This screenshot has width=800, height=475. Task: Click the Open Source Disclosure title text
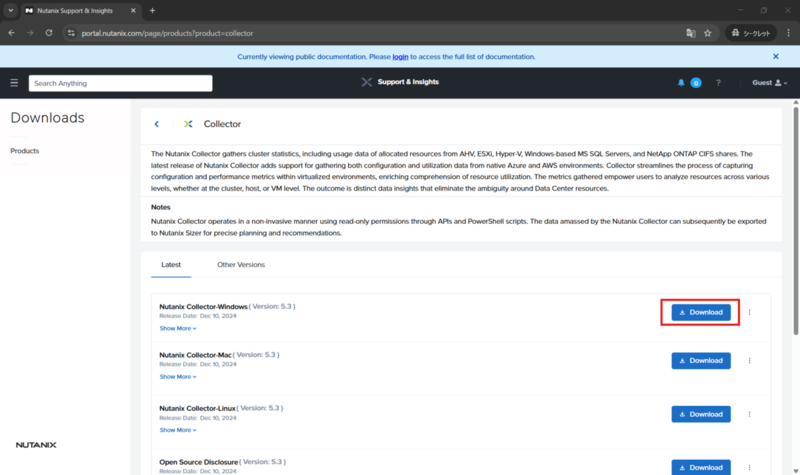pyautogui.click(x=198, y=462)
